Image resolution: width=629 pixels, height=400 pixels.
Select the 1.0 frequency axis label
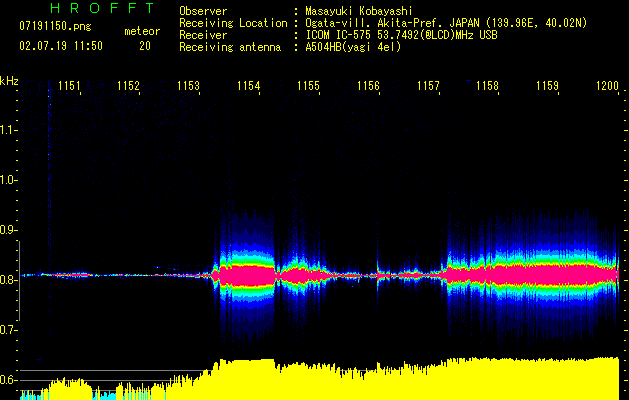click(9, 180)
